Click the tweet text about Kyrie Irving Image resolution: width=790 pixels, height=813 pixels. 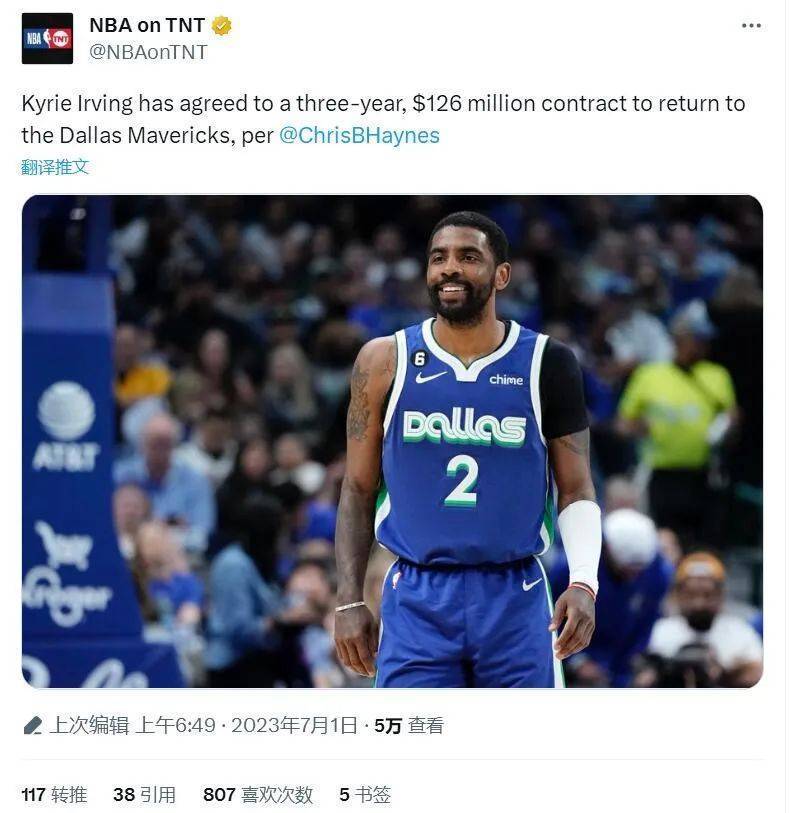coord(384,119)
